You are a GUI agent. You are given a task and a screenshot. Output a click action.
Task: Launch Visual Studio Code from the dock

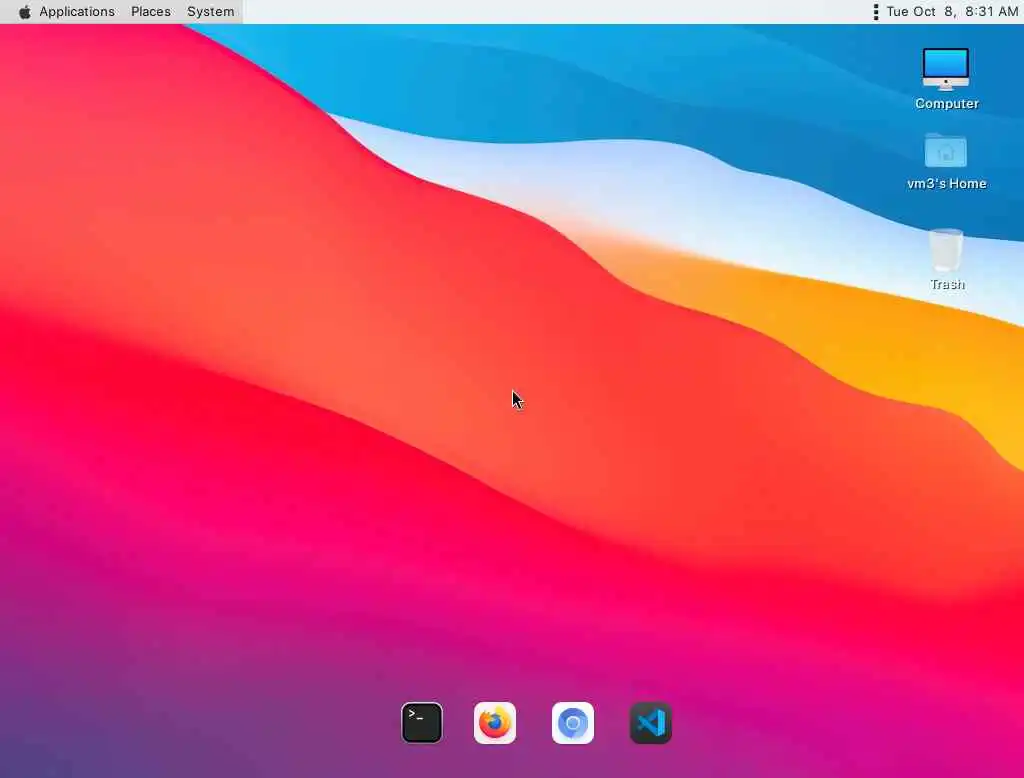[x=650, y=722]
